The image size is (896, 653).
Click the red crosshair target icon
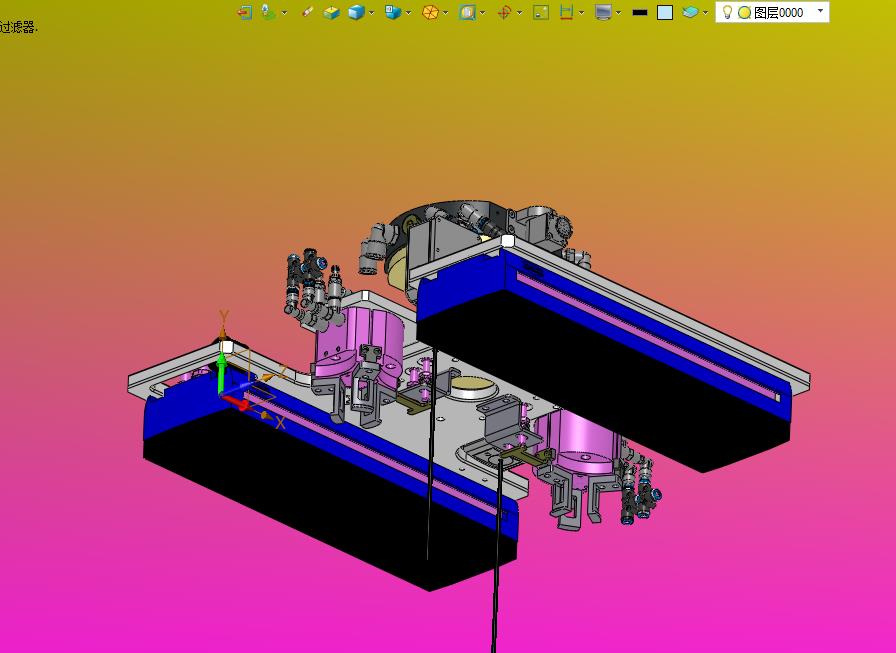[504, 13]
